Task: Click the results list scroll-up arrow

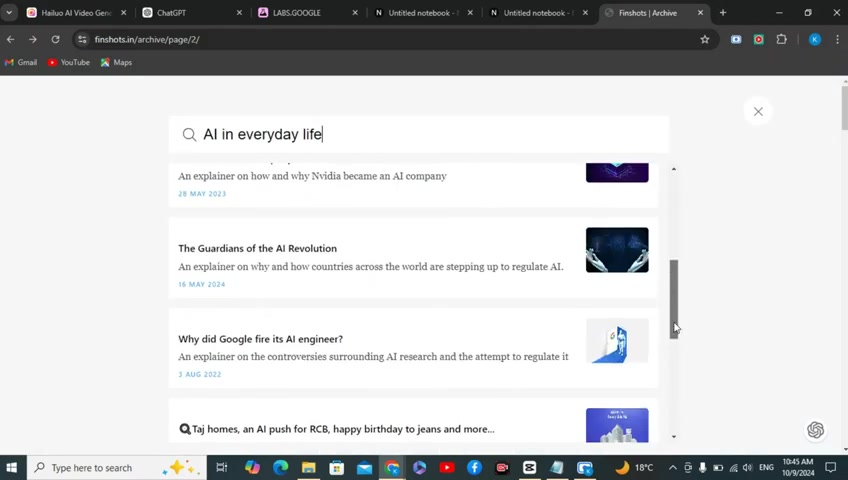Action: [674, 169]
